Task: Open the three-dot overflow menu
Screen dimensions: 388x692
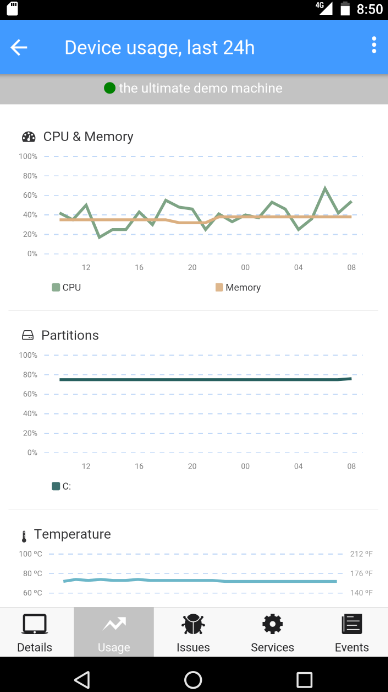Action: point(374,45)
